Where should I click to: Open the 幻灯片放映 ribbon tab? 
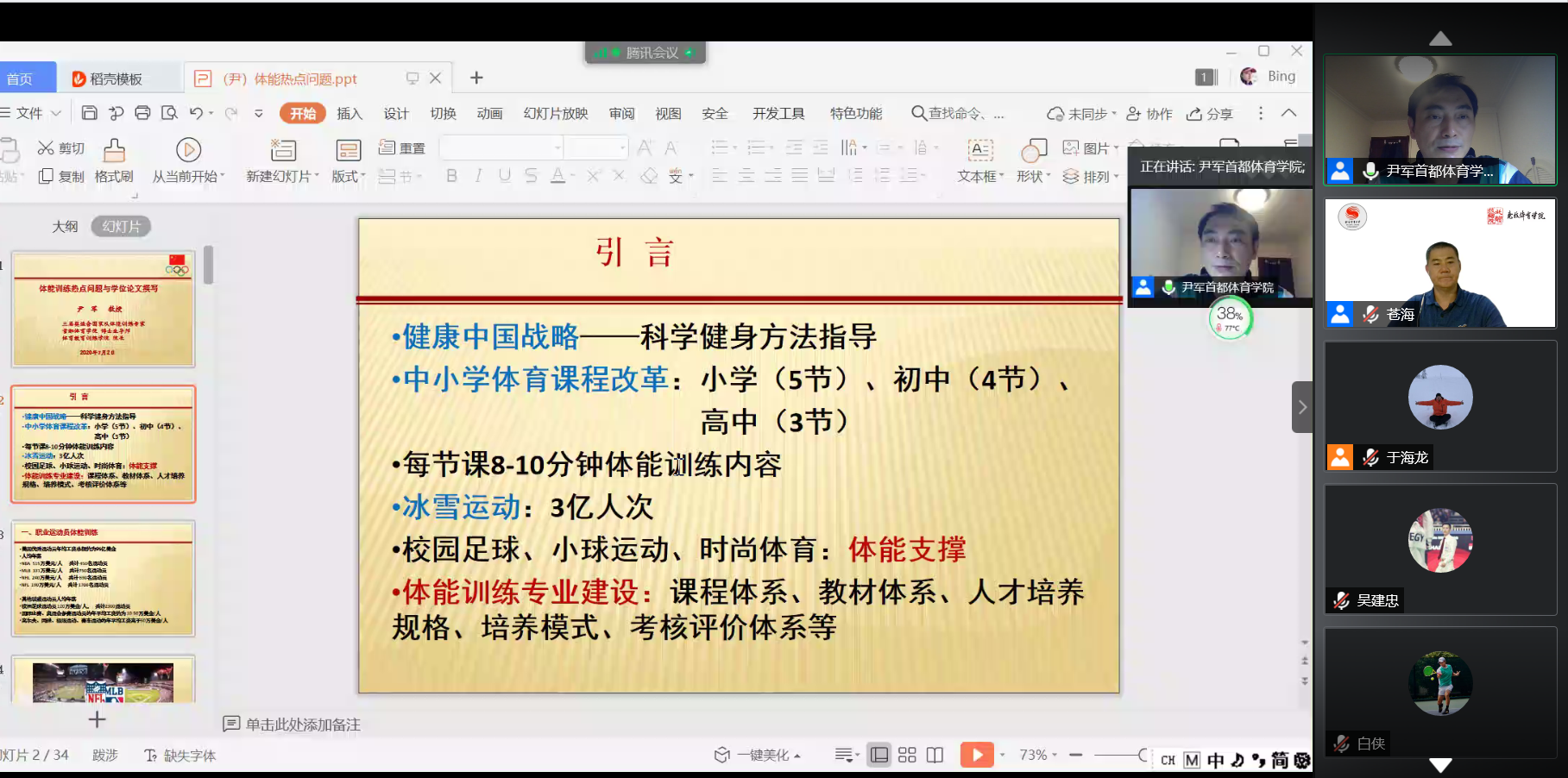tap(556, 112)
